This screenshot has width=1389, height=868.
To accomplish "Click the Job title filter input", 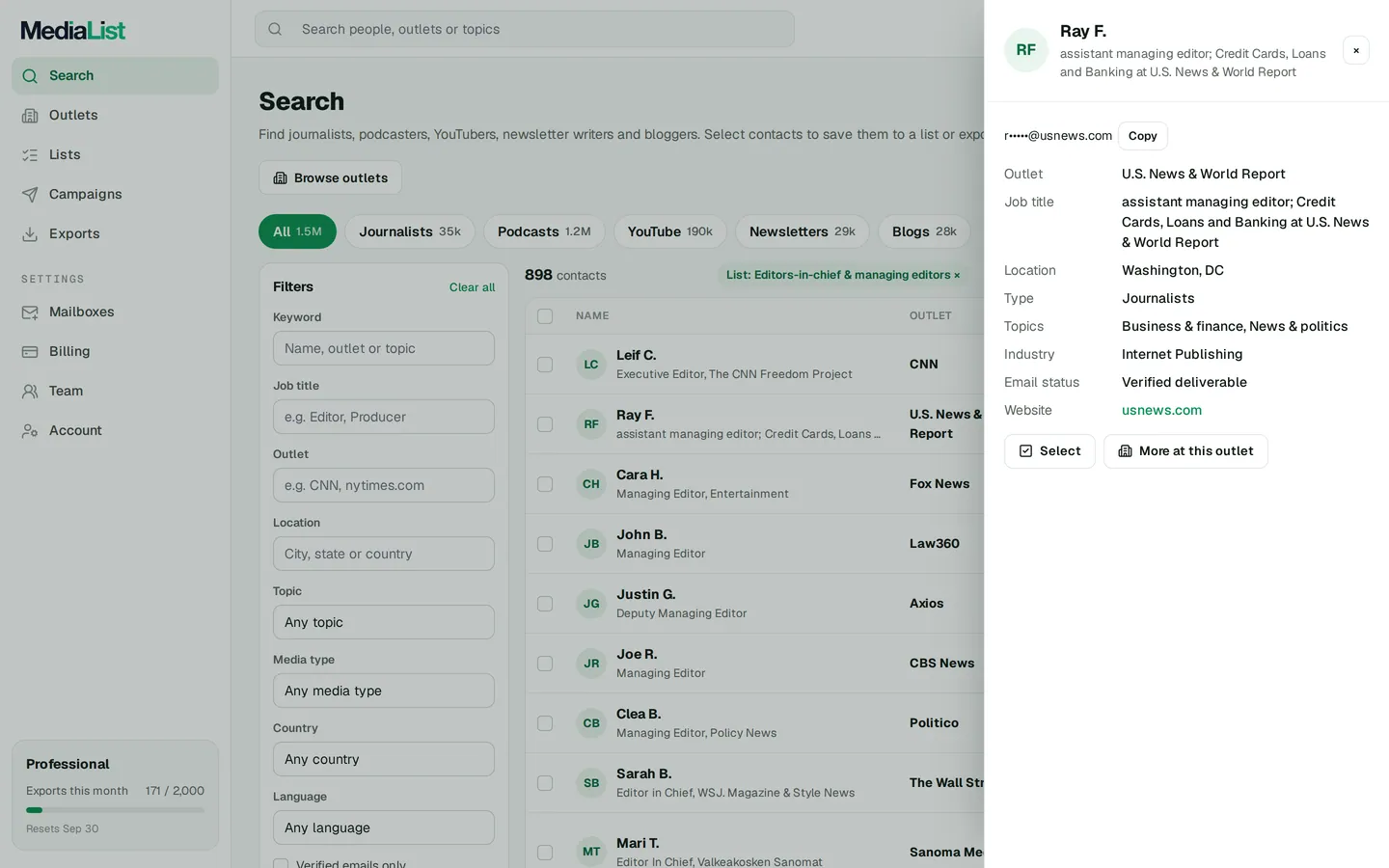I will pos(384,417).
